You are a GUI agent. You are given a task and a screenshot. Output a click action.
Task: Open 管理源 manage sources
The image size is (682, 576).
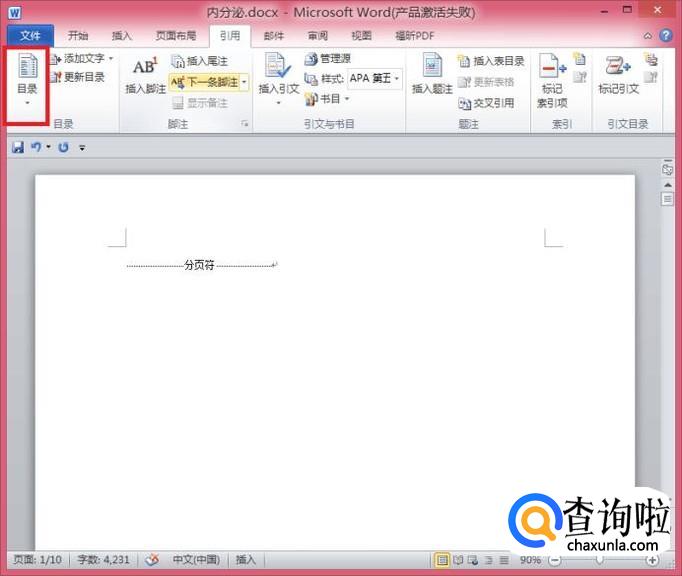pyautogui.click(x=328, y=58)
